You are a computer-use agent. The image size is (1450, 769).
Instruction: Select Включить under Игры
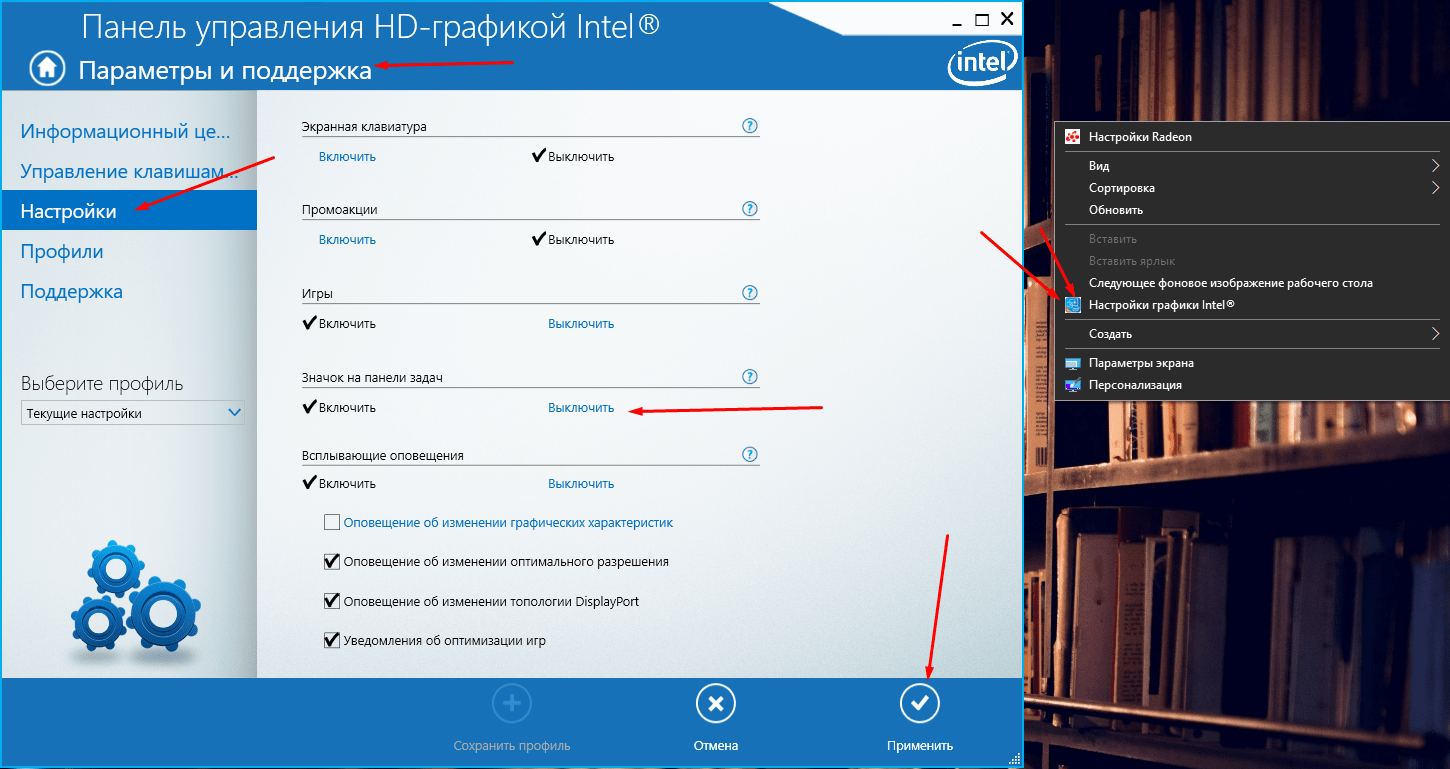pos(339,323)
